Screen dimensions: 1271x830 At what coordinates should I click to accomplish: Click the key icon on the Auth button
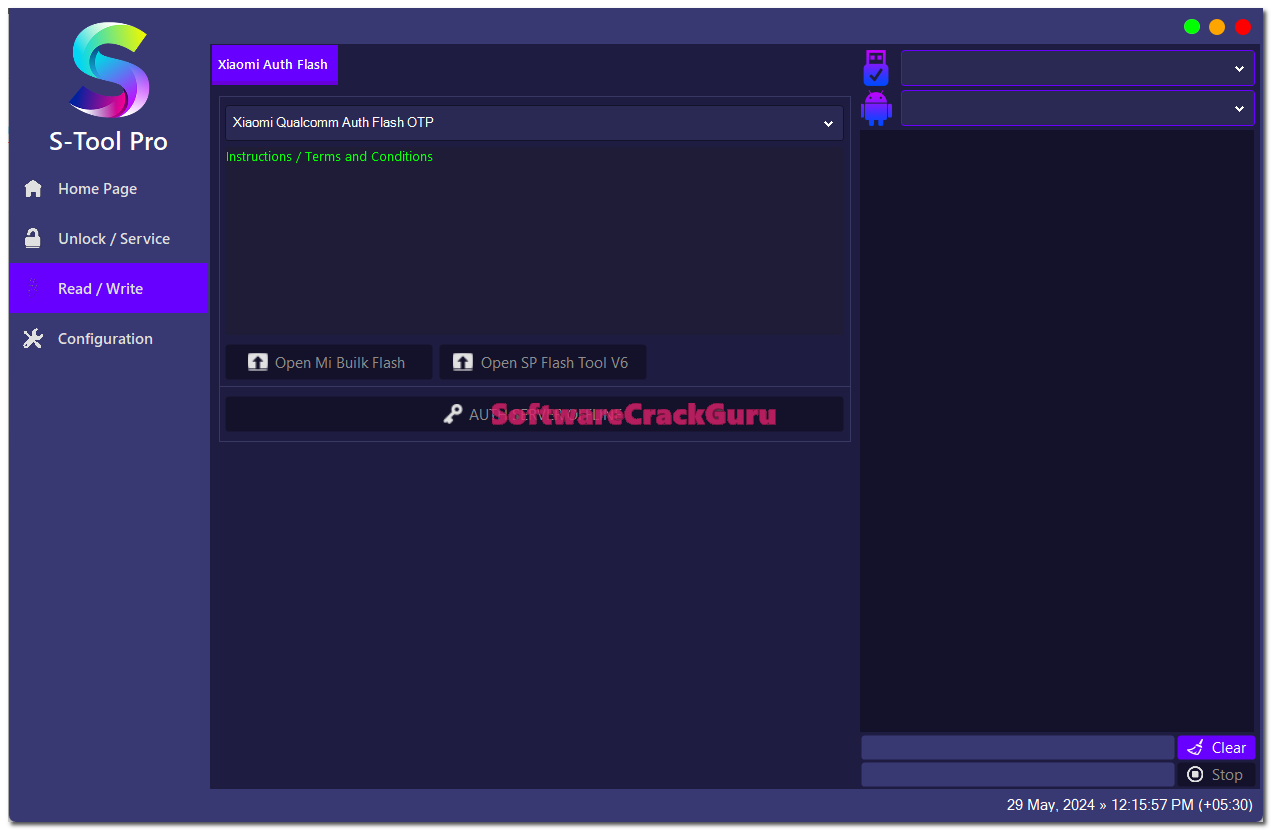coord(453,414)
